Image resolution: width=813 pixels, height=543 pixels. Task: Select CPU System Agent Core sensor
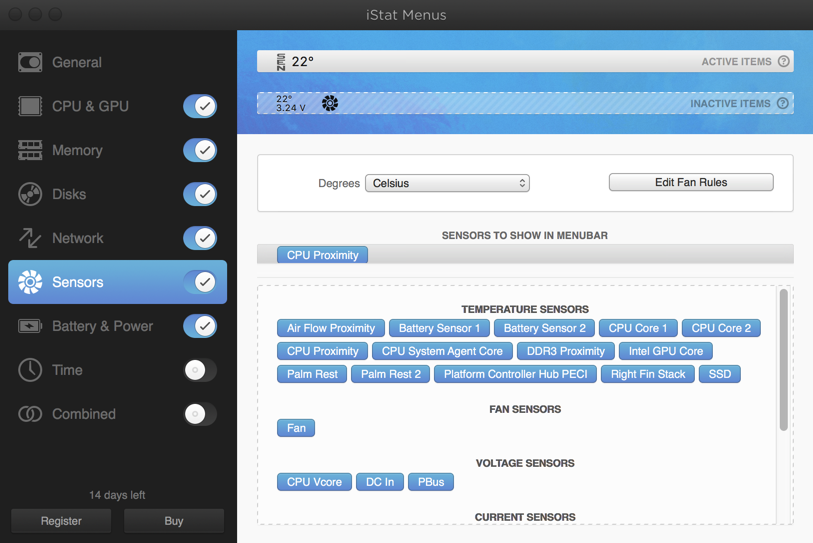(442, 351)
